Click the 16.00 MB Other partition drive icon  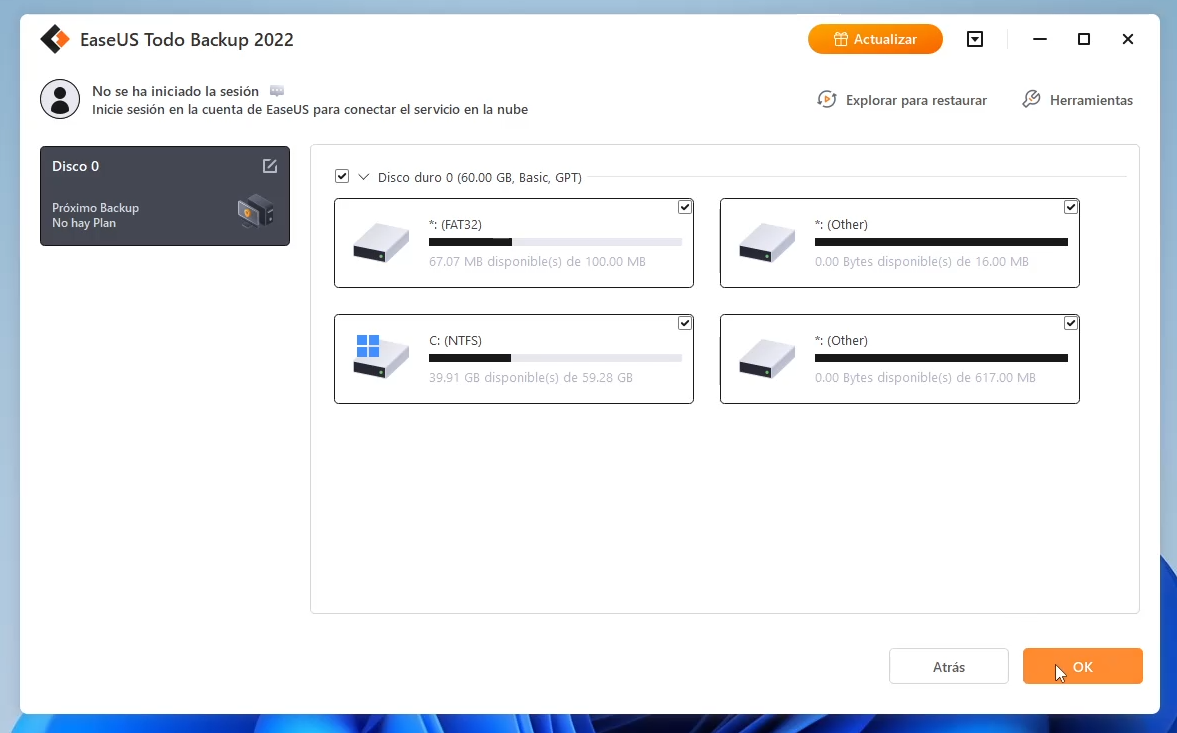[x=767, y=242]
